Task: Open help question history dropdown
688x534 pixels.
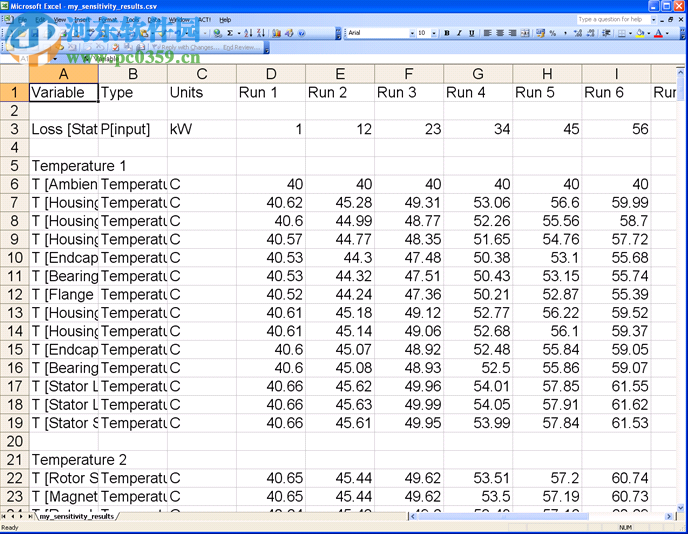Action: pyautogui.click(x=653, y=20)
